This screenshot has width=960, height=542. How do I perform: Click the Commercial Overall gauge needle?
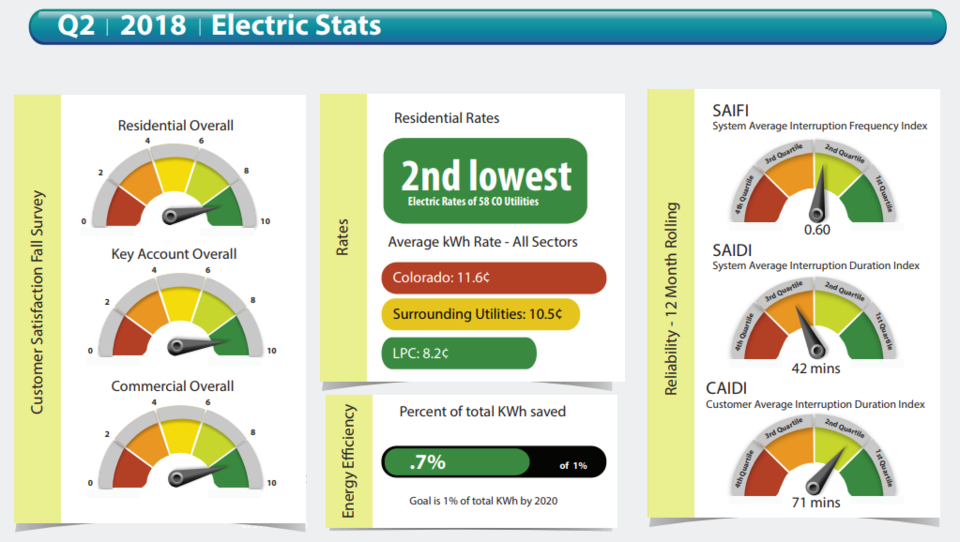[197, 475]
